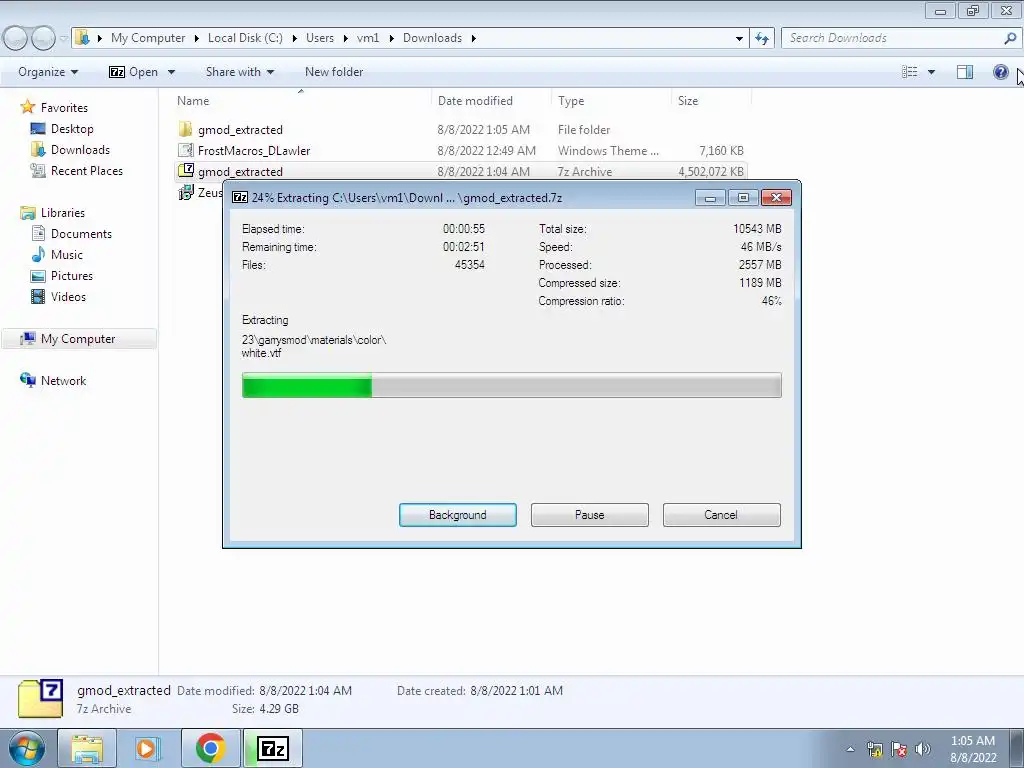Image resolution: width=1024 pixels, height=768 pixels.
Task: Cancel the 7-Zip extraction
Action: 722,515
